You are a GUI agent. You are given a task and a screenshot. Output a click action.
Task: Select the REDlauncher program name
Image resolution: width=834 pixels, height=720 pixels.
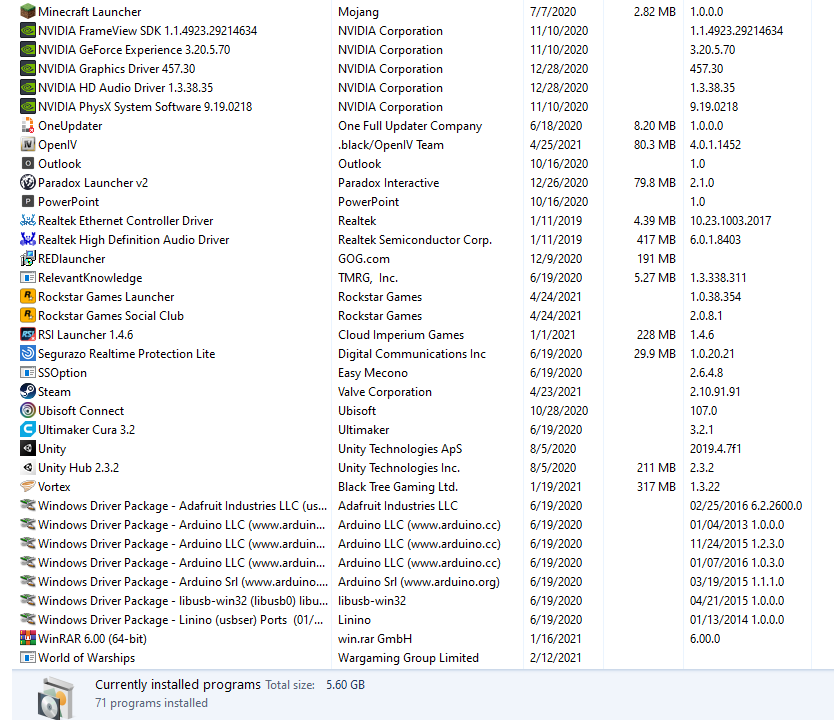[71, 258]
